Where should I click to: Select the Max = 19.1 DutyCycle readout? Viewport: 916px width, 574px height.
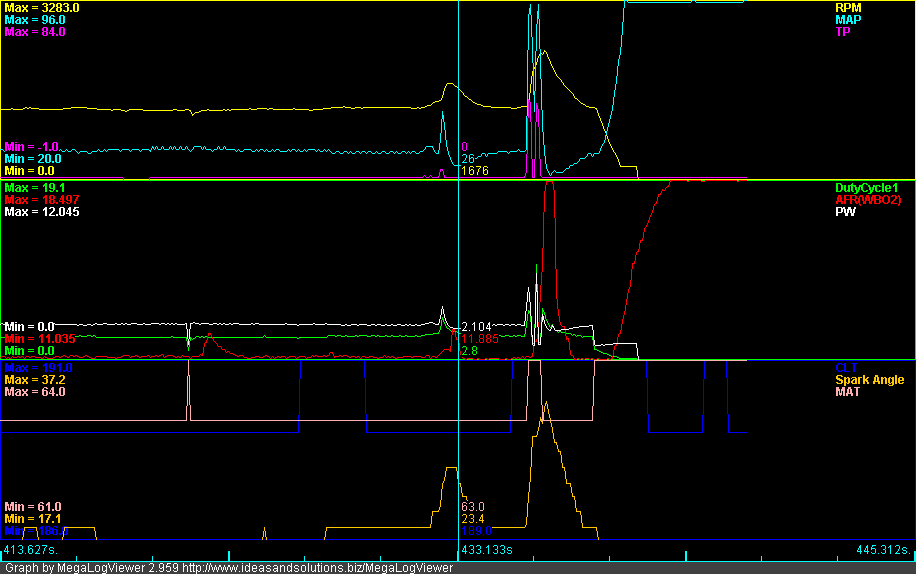35,187
